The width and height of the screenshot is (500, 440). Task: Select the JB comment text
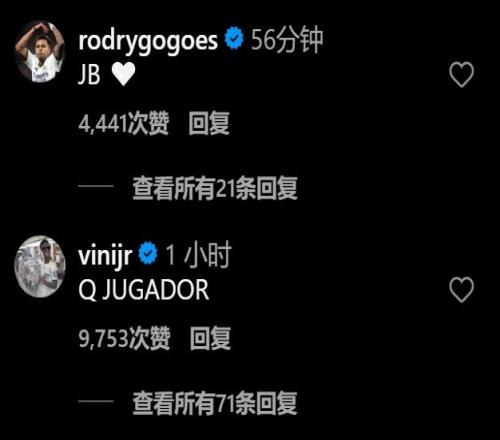point(89,75)
